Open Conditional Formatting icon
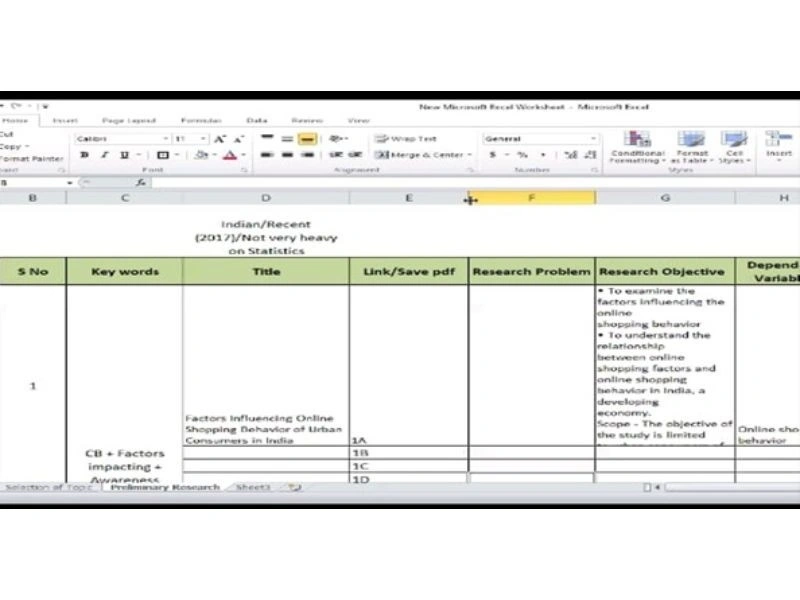Image resolution: width=800 pixels, height=600 pixels. pyautogui.click(x=637, y=146)
